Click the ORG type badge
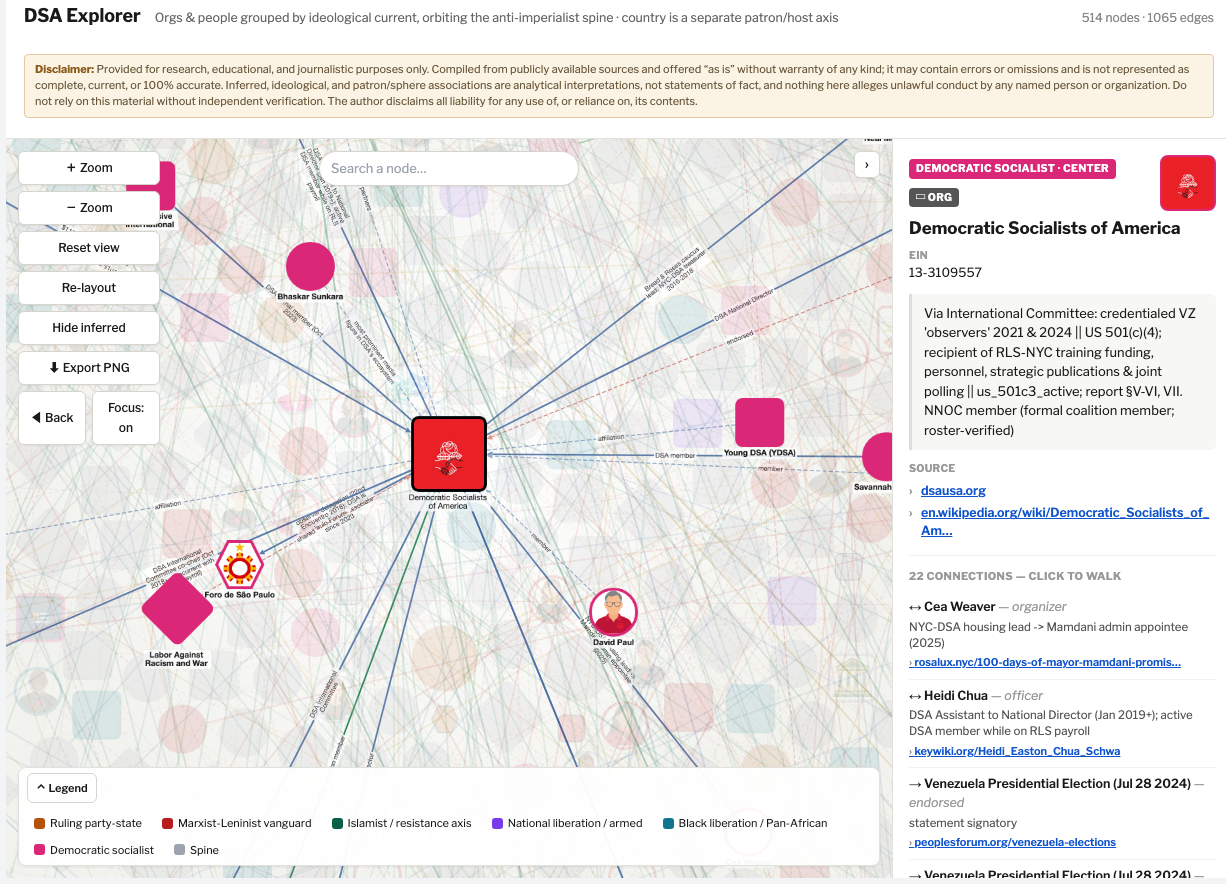The height and width of the screenshot is (884, 1226). click(x=933, y=198)
